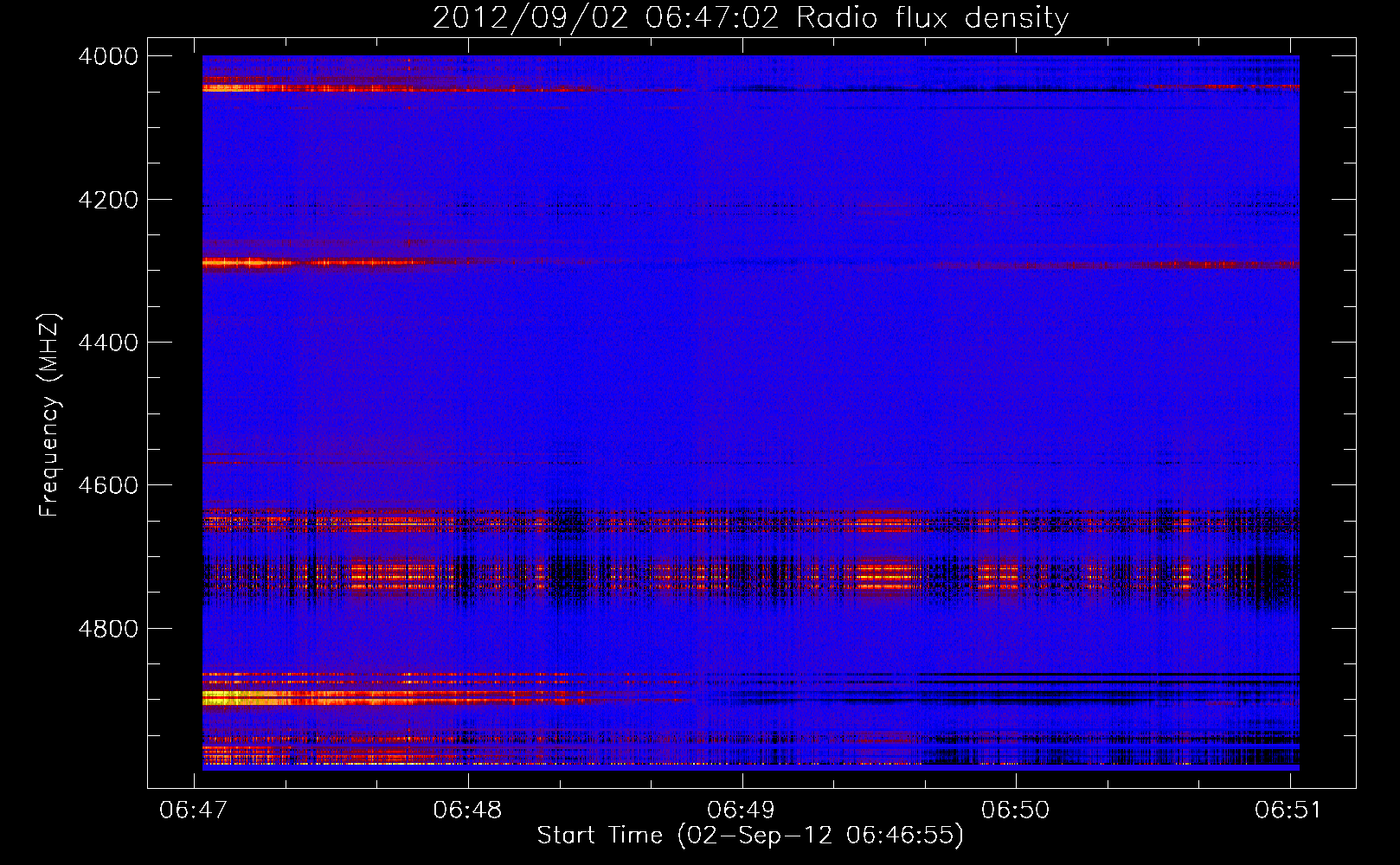Image resolution: width=1400 pixels, height=865 pixels.
Task: Select the 4200 frequency tick label
Action: coord(108,200)
